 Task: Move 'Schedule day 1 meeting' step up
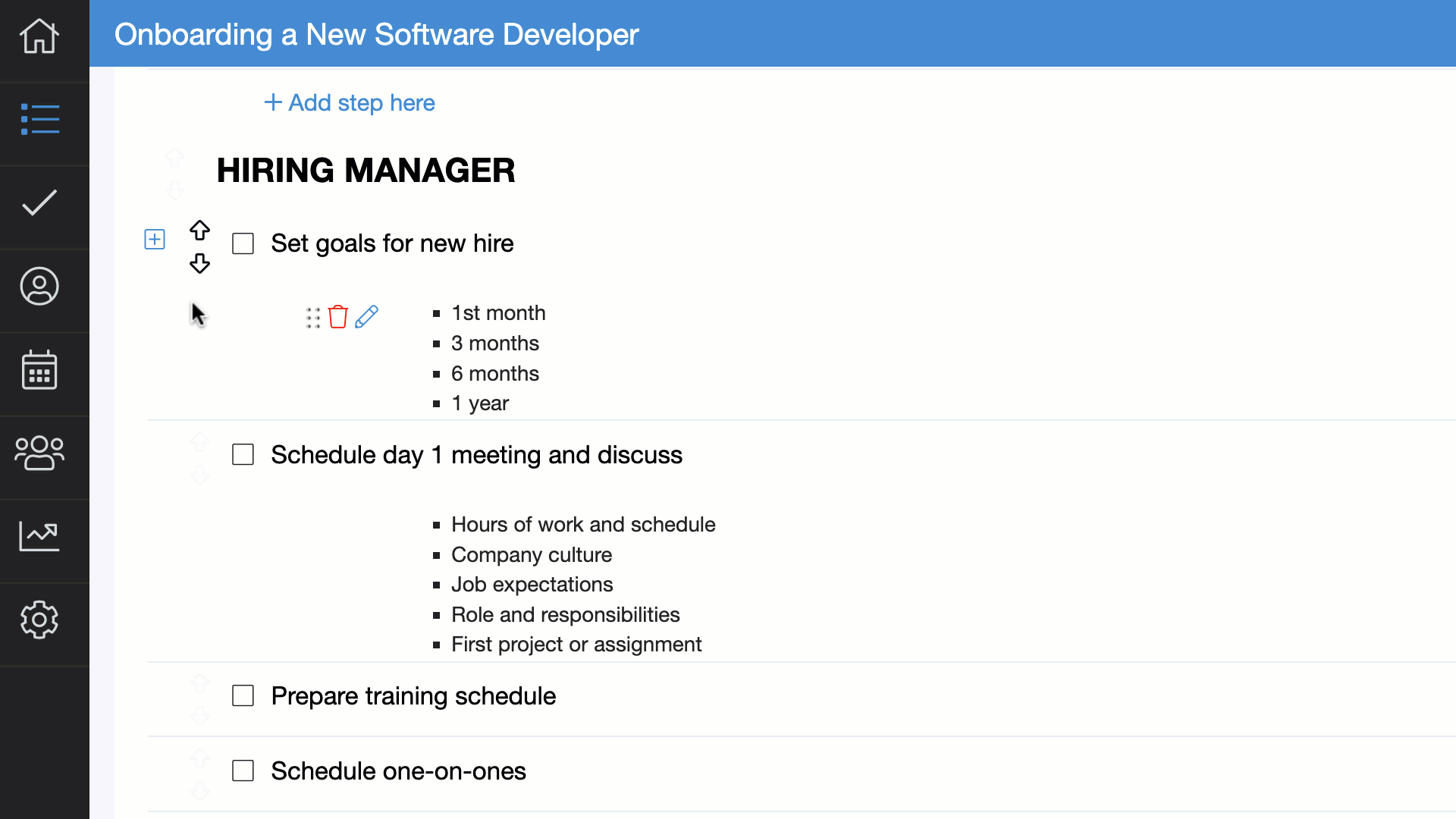(x=199, y=441)
